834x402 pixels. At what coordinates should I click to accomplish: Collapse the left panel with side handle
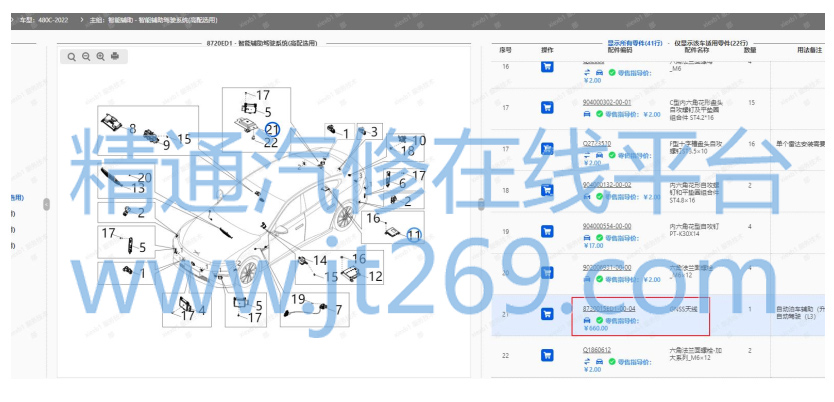tap(46, 204)
